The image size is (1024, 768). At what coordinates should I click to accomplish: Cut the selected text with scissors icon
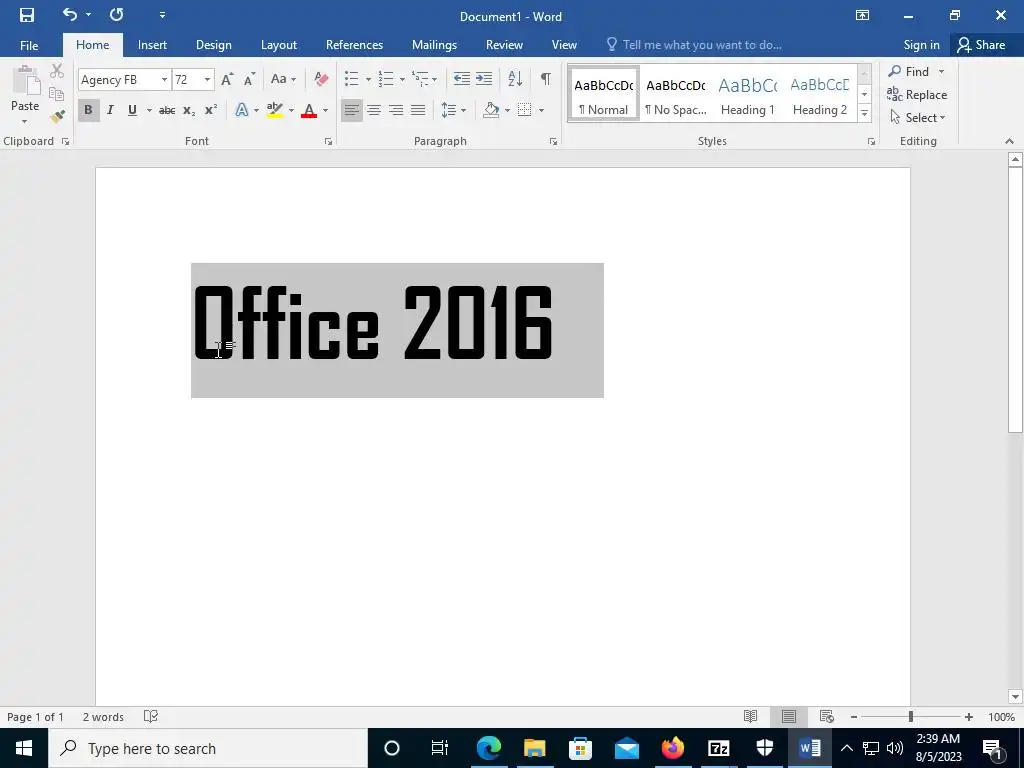(57, 71)
